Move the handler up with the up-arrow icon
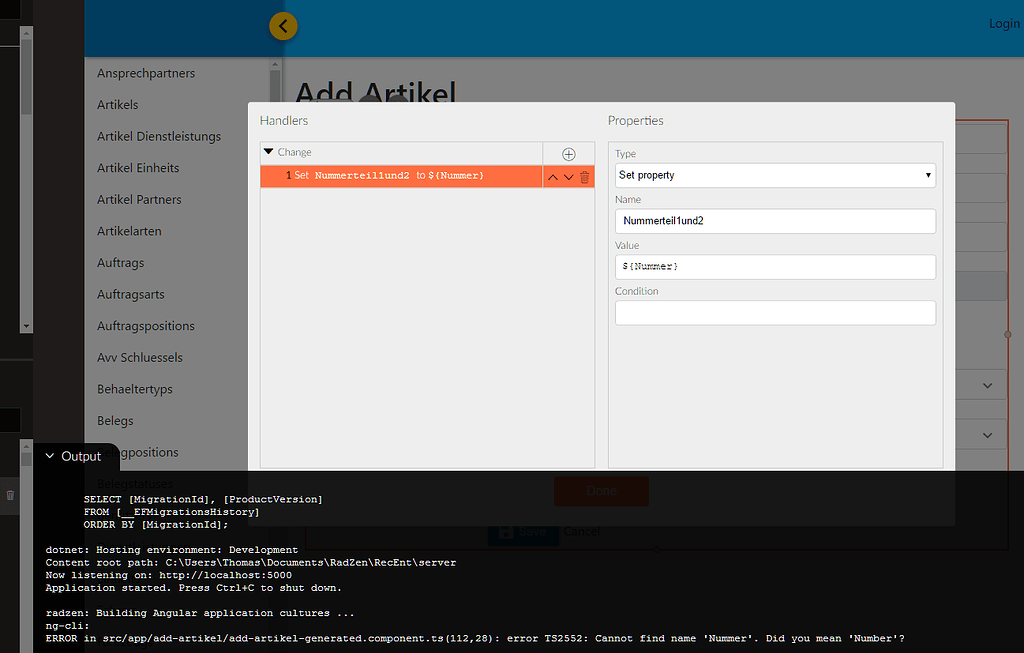The width and height of the screenshot is (1024, 653). pyautogui.click(x=552, y=176)
